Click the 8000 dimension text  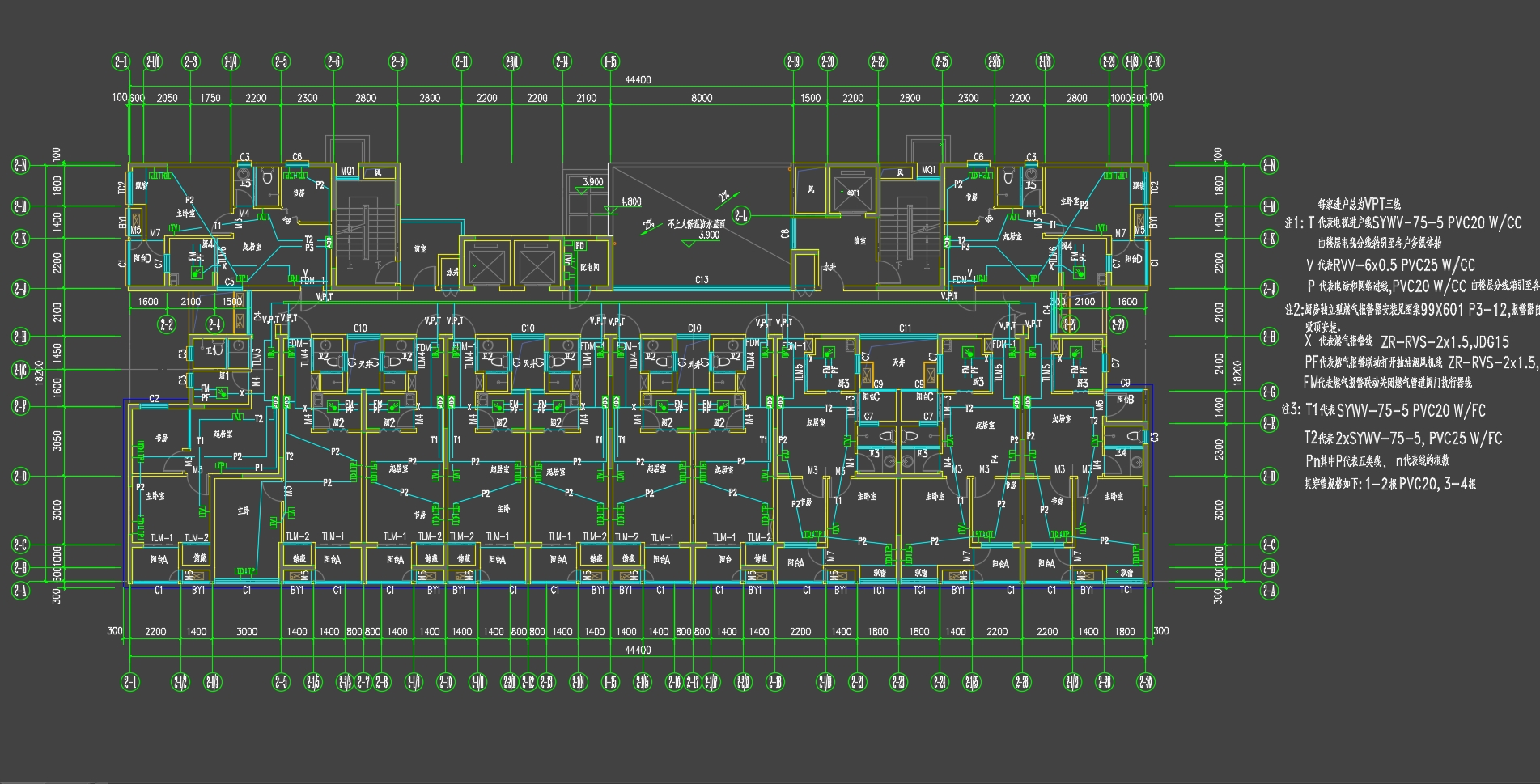[702, 98]
